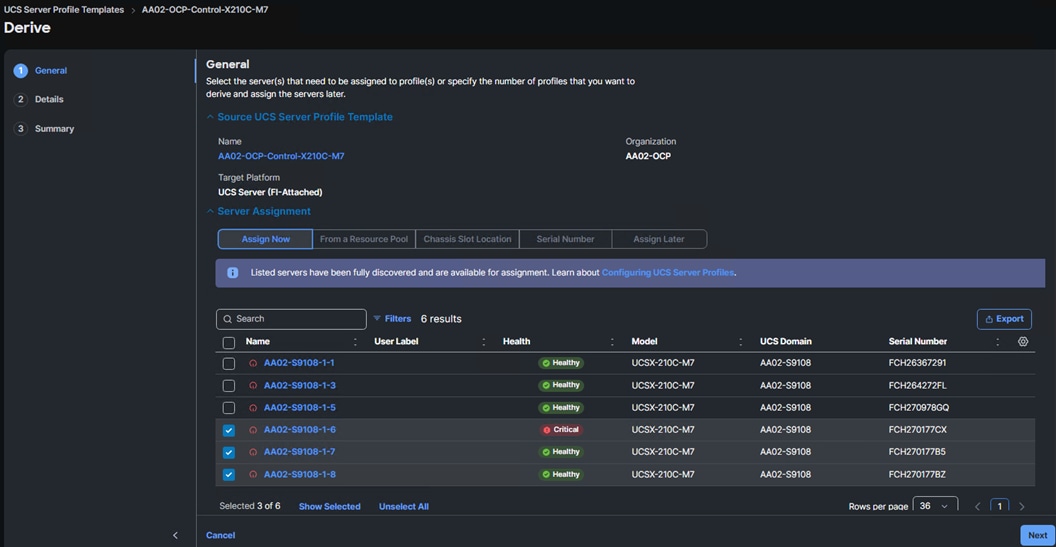Collapse the Server Assignment section

point(209,212)
